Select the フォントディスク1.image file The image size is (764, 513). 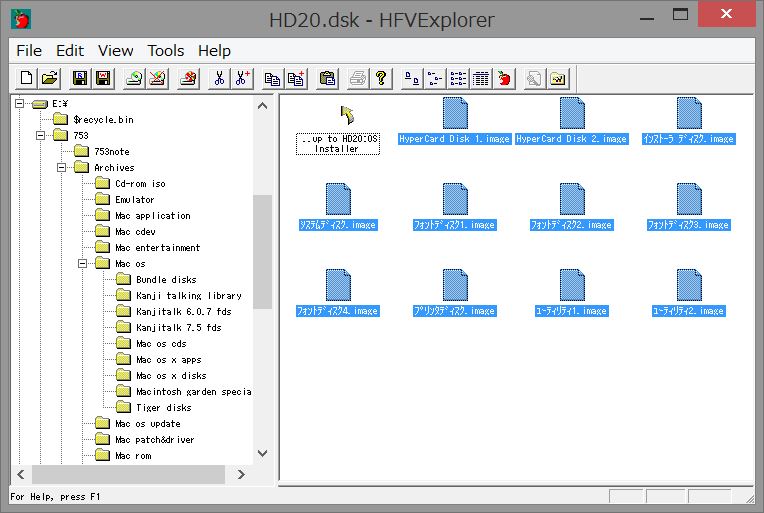tap(455, 208)
